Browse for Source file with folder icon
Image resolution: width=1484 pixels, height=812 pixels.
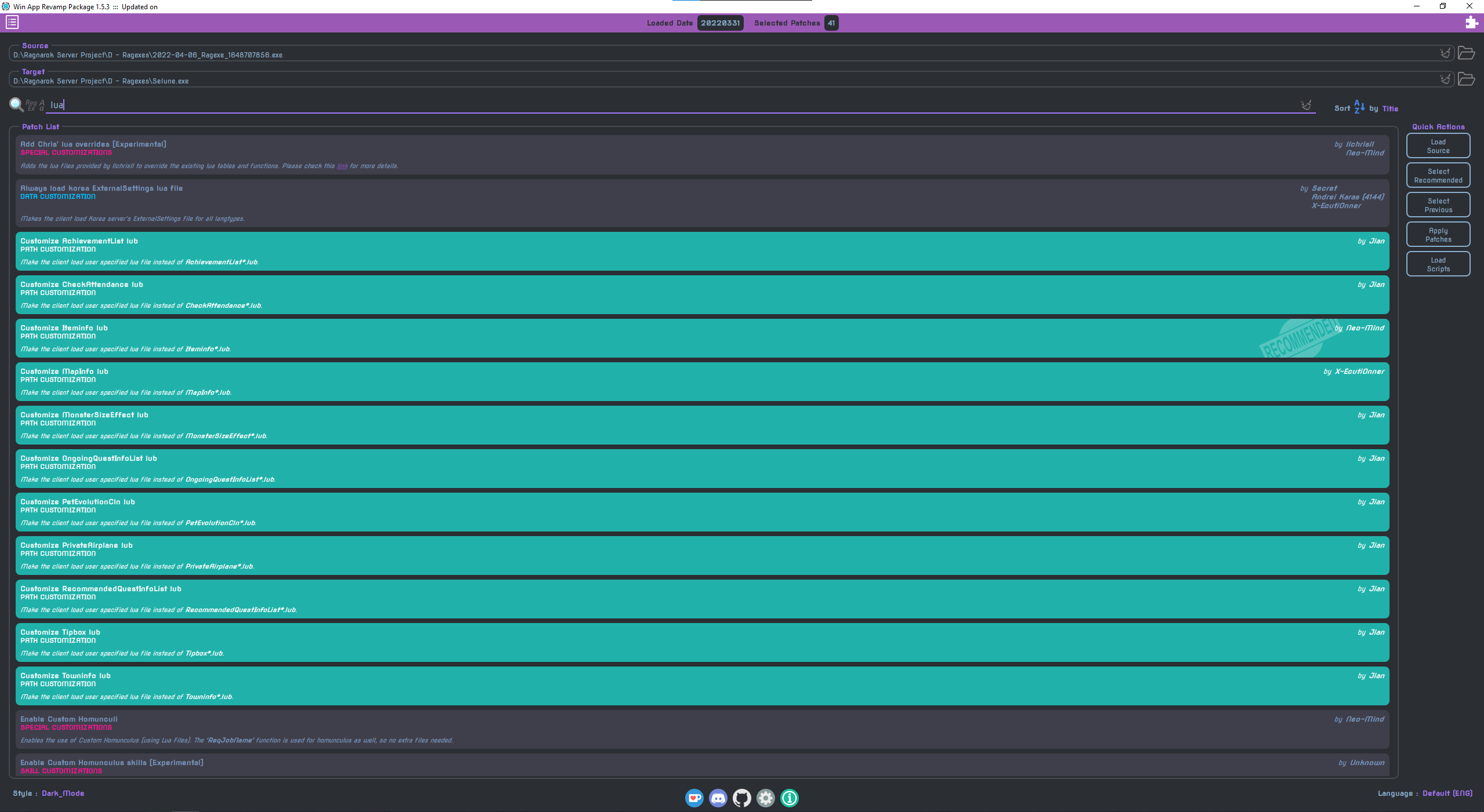pos(1466,53)
